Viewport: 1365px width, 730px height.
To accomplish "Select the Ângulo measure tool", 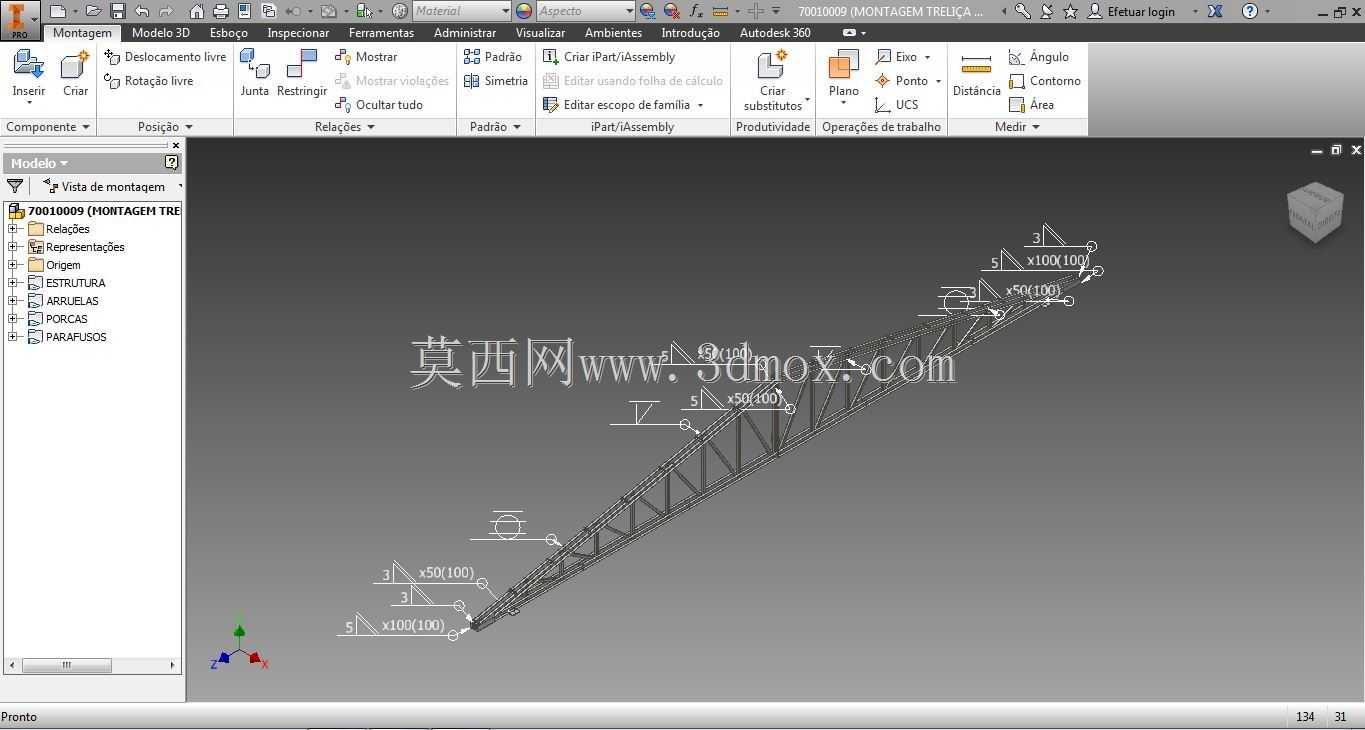I will (1039, 57).
